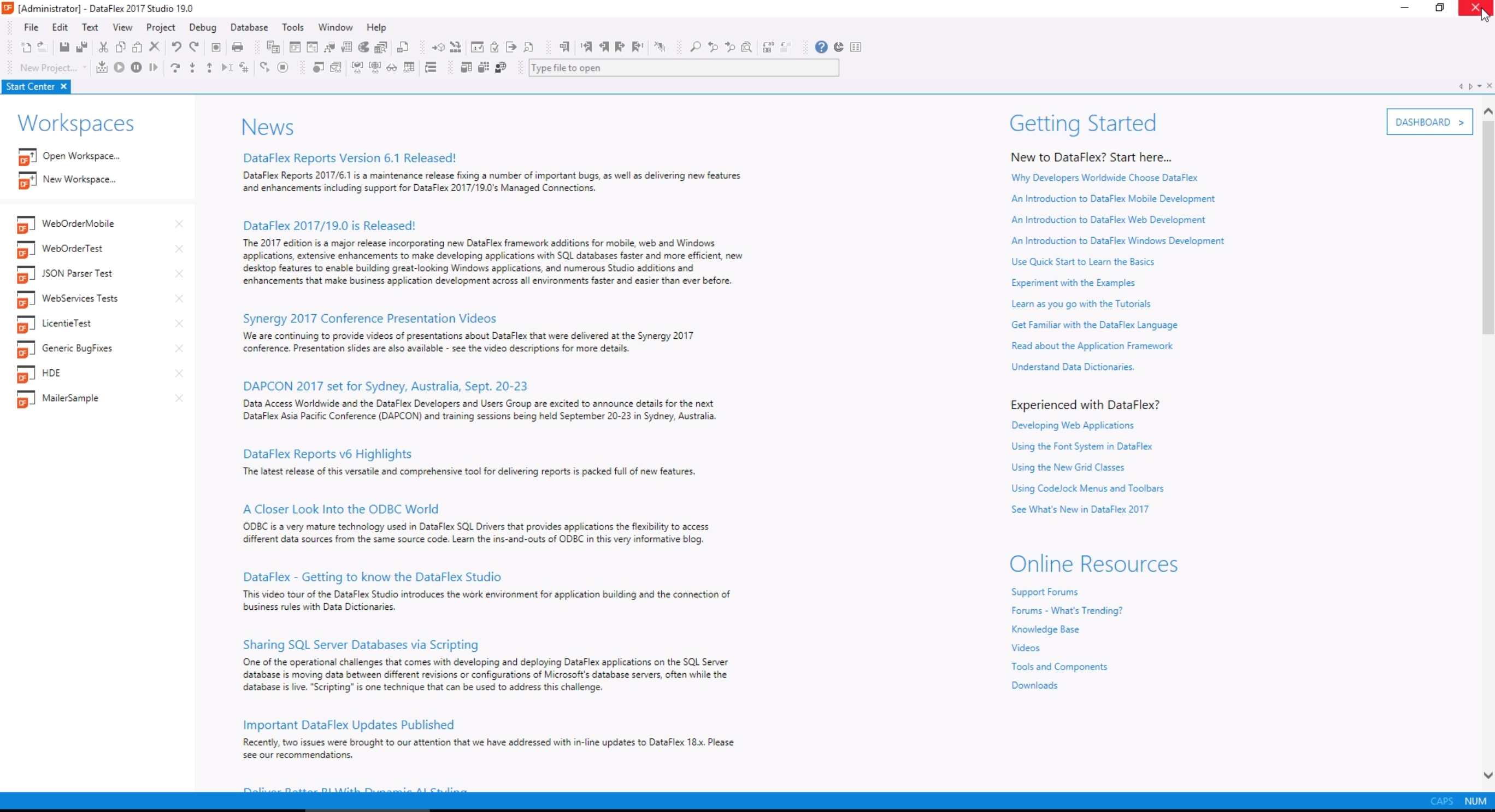Click the blue Help question icon
Viewport: 1495px width, 812px height.
point(821,47)
